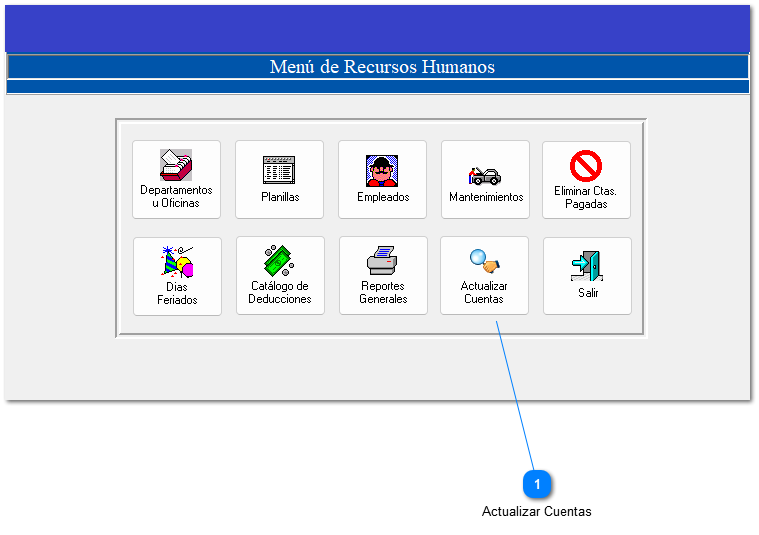Click the Planillas spreadsheet icon
This screenshot has height=535, width=759.
click(280, 170)
